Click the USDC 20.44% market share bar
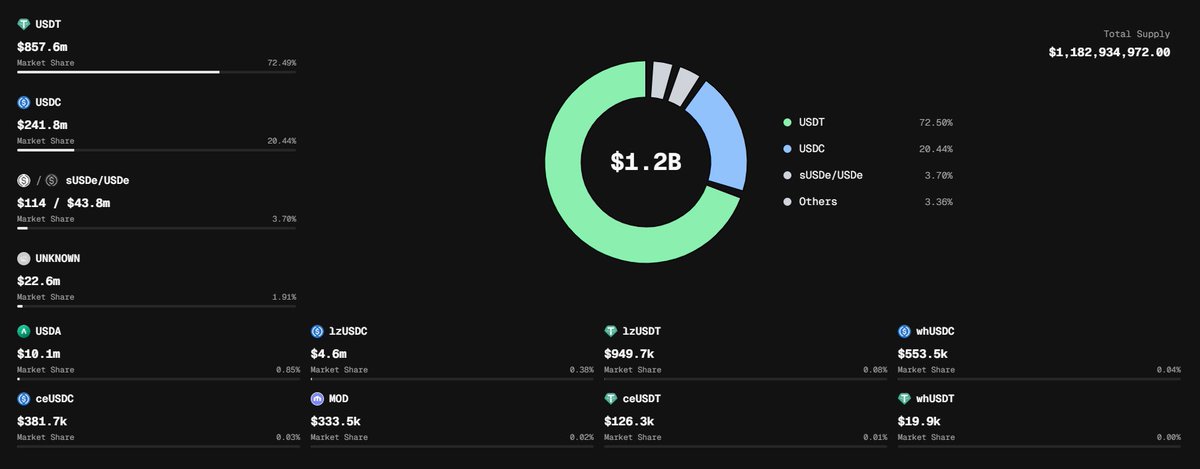The image size is (1200, 469). pos(156,150)
